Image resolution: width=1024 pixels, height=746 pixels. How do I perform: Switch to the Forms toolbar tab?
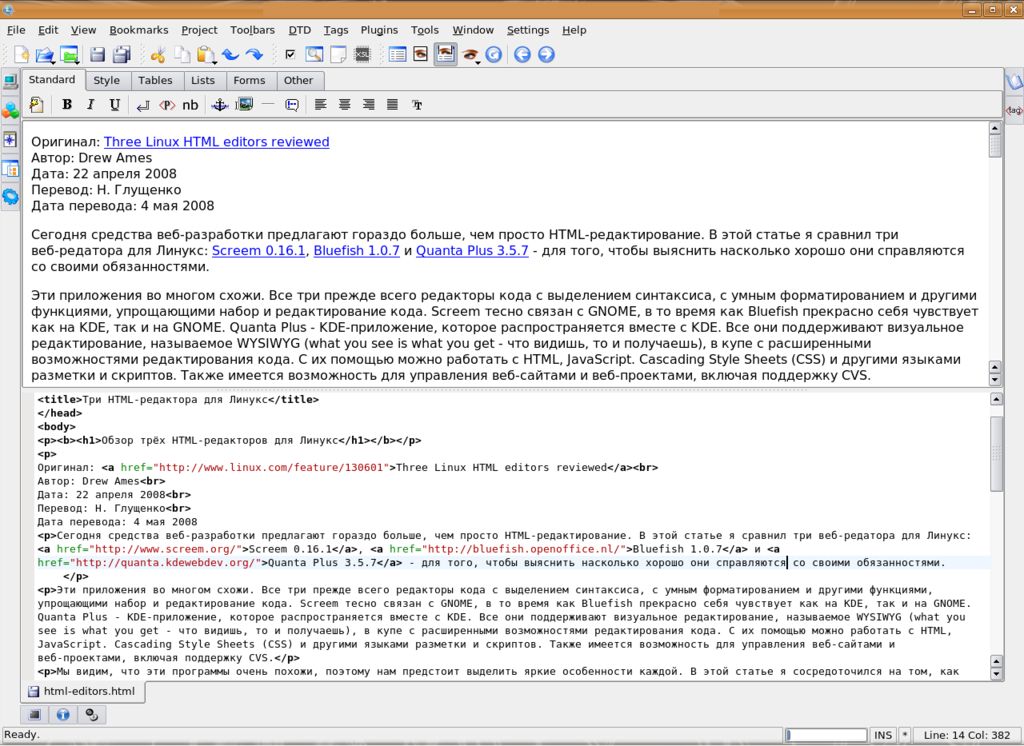249,80
